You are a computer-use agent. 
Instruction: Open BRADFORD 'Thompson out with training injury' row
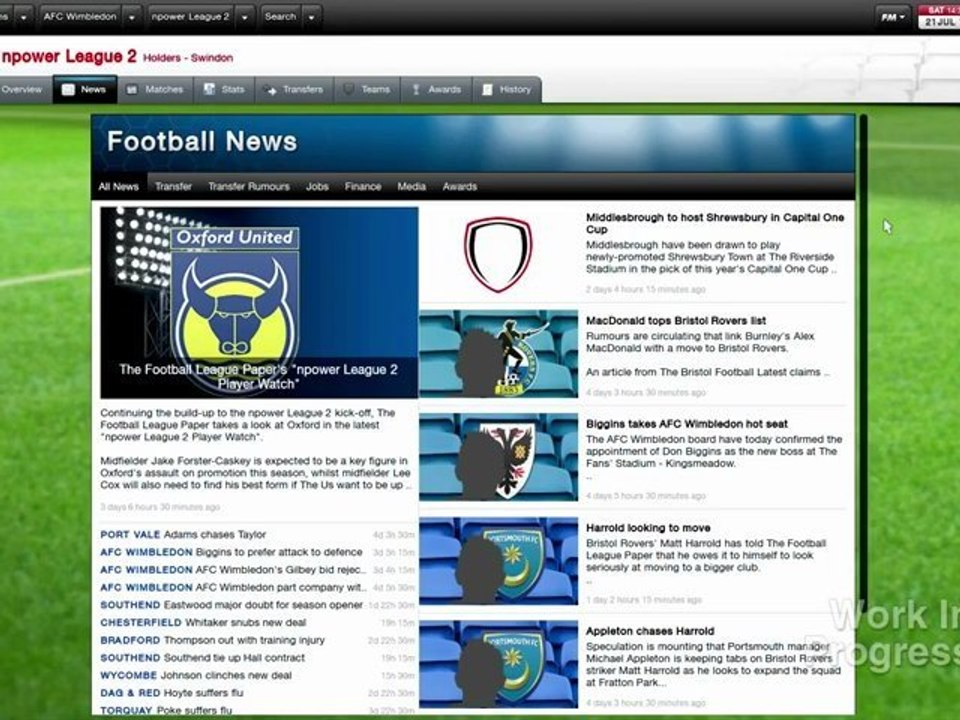tap(257, 640)
